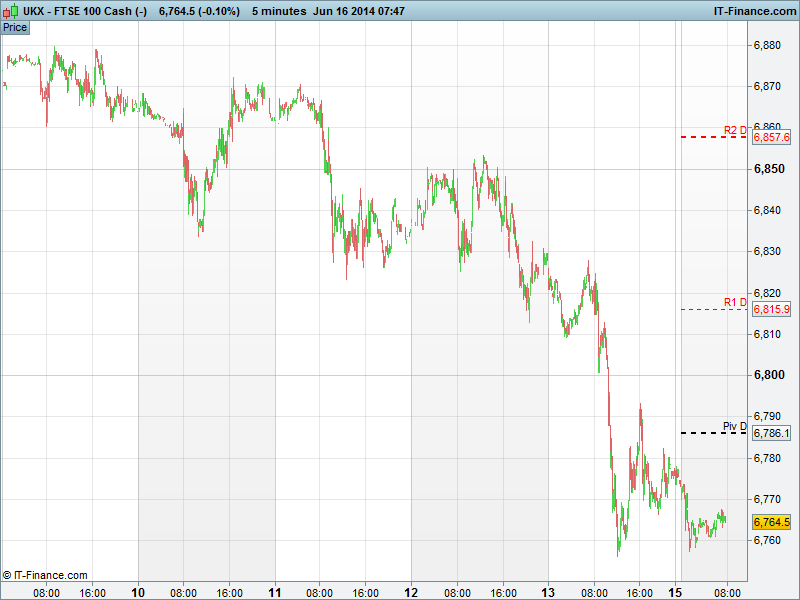This screenshot has width=800, height=600.
Task: Click day 10 marker on time axis
Action: coord(138,592)
